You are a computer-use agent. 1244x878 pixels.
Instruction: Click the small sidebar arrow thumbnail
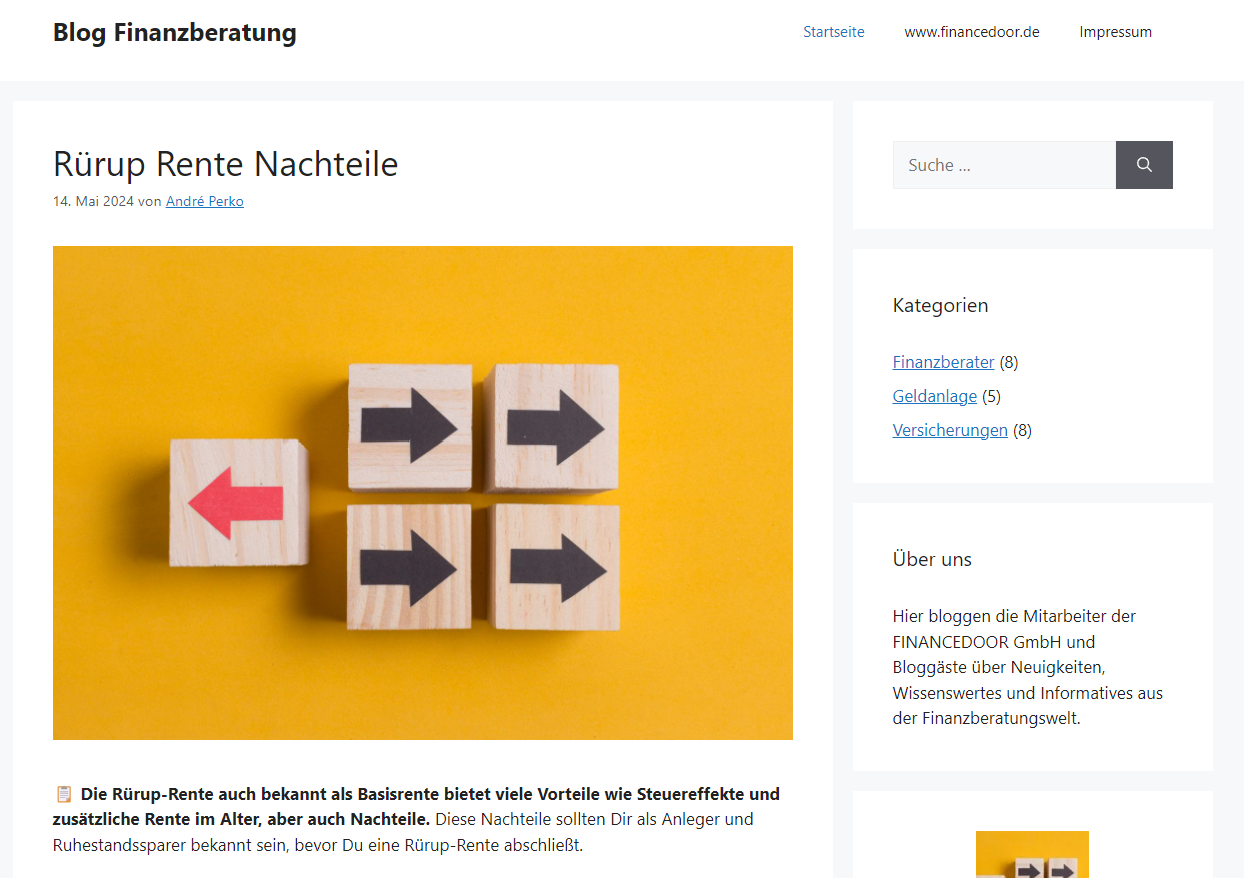(x=1032, y=854)
